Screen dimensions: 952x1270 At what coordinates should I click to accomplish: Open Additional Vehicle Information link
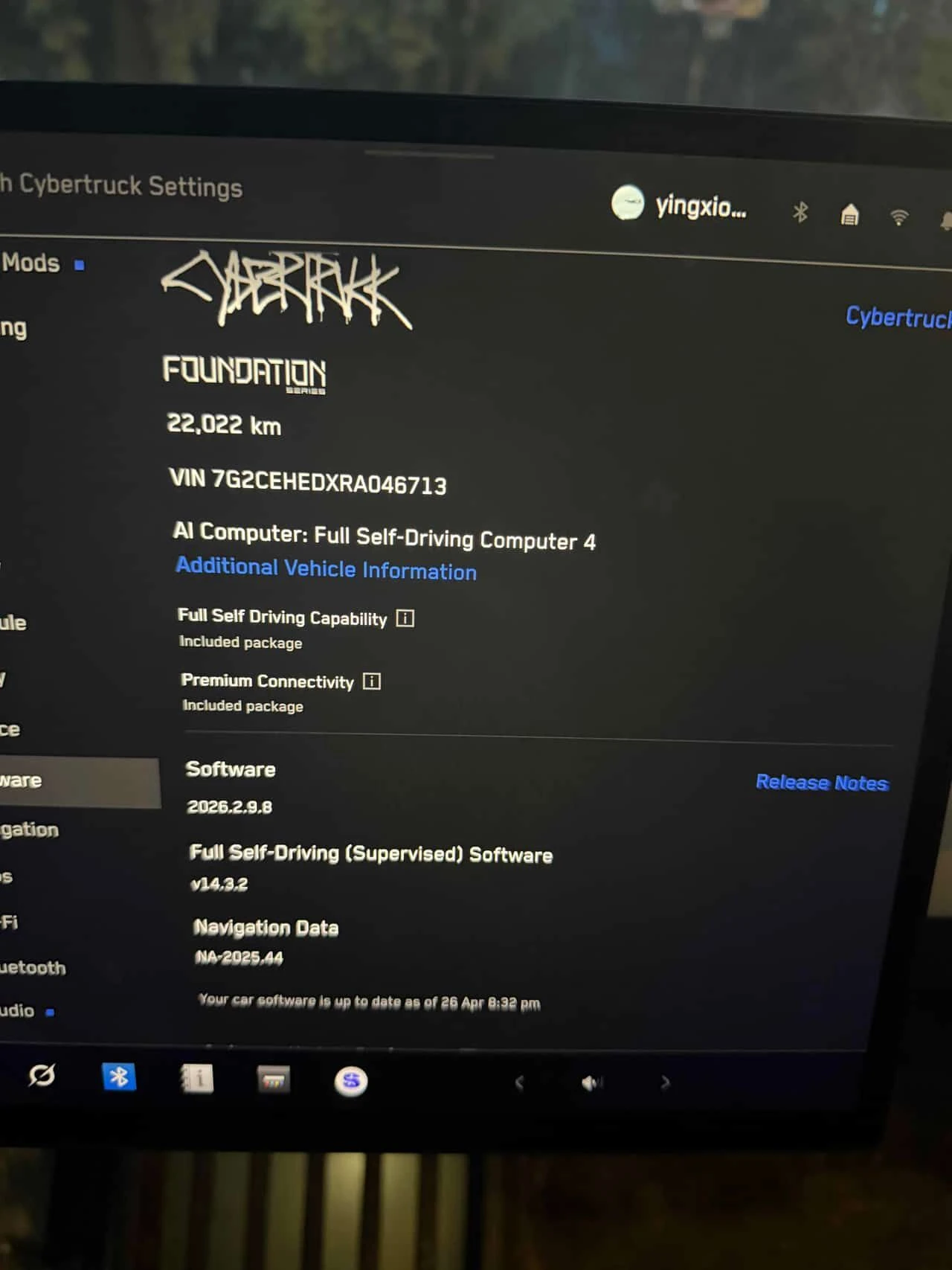tap(327, 569)
